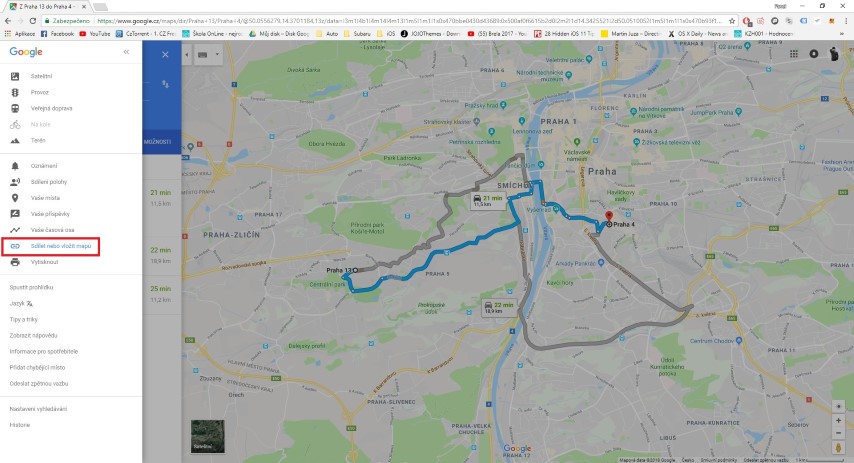The height and width of the screenshot is (463, 854).
Task: Select the 22 min route option
Action: (x=161, y=255)
